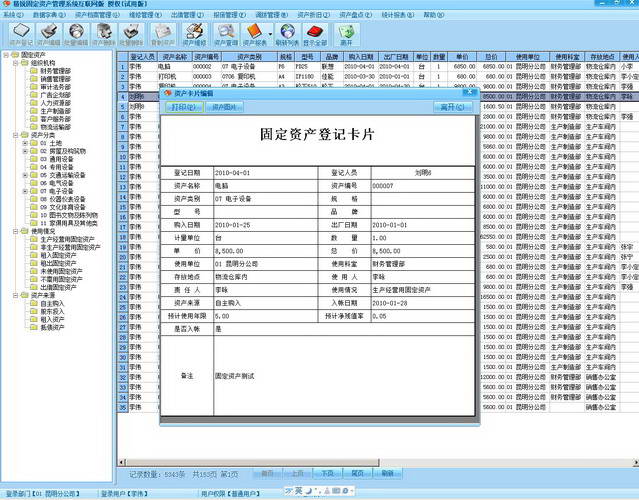Click the 尾页 paging button
639x500 pixels.
(357, 473)
